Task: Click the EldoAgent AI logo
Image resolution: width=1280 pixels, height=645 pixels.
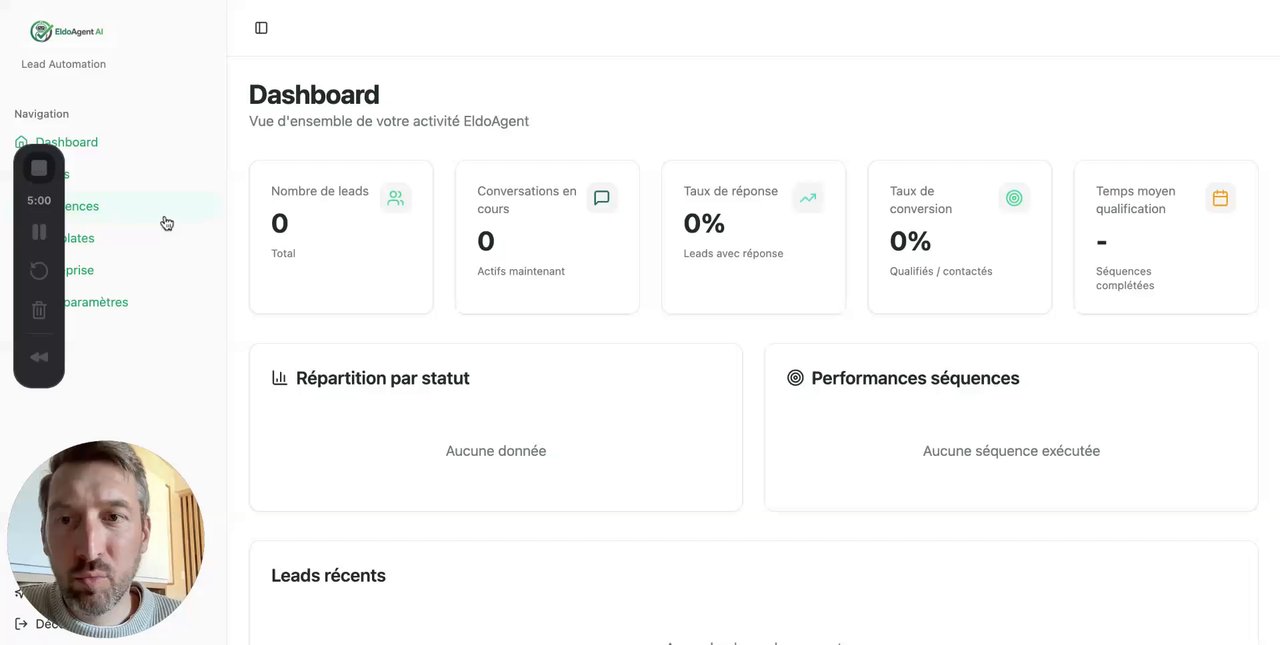Action: tap(68, 32)
